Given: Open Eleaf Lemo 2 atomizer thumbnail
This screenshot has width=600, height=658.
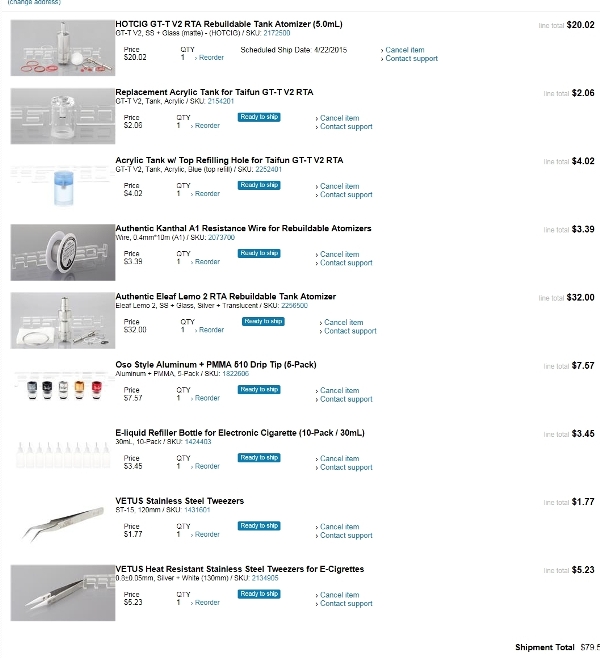Looking at the screenshot, I should click(x=63, y=321).
